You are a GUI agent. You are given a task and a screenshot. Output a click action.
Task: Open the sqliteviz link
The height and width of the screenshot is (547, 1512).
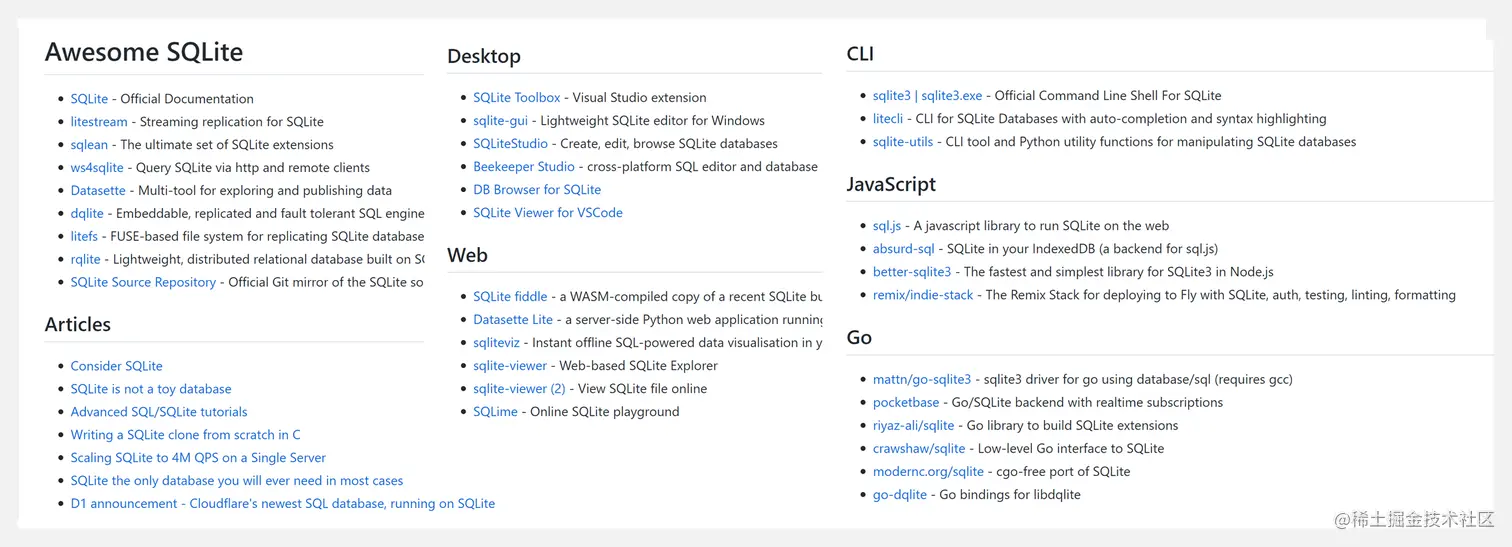tap(497, 343)
